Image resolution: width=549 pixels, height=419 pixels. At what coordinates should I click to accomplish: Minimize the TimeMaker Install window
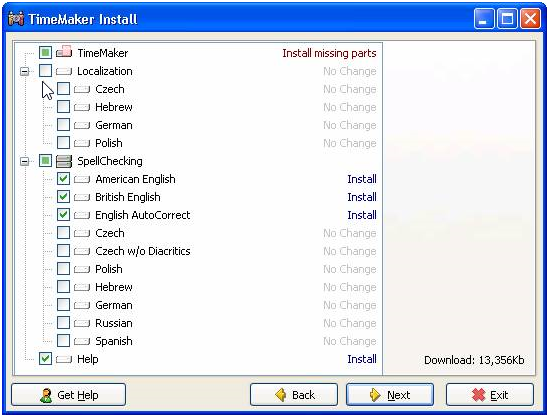pyautogui.click(x=484, y=19)
